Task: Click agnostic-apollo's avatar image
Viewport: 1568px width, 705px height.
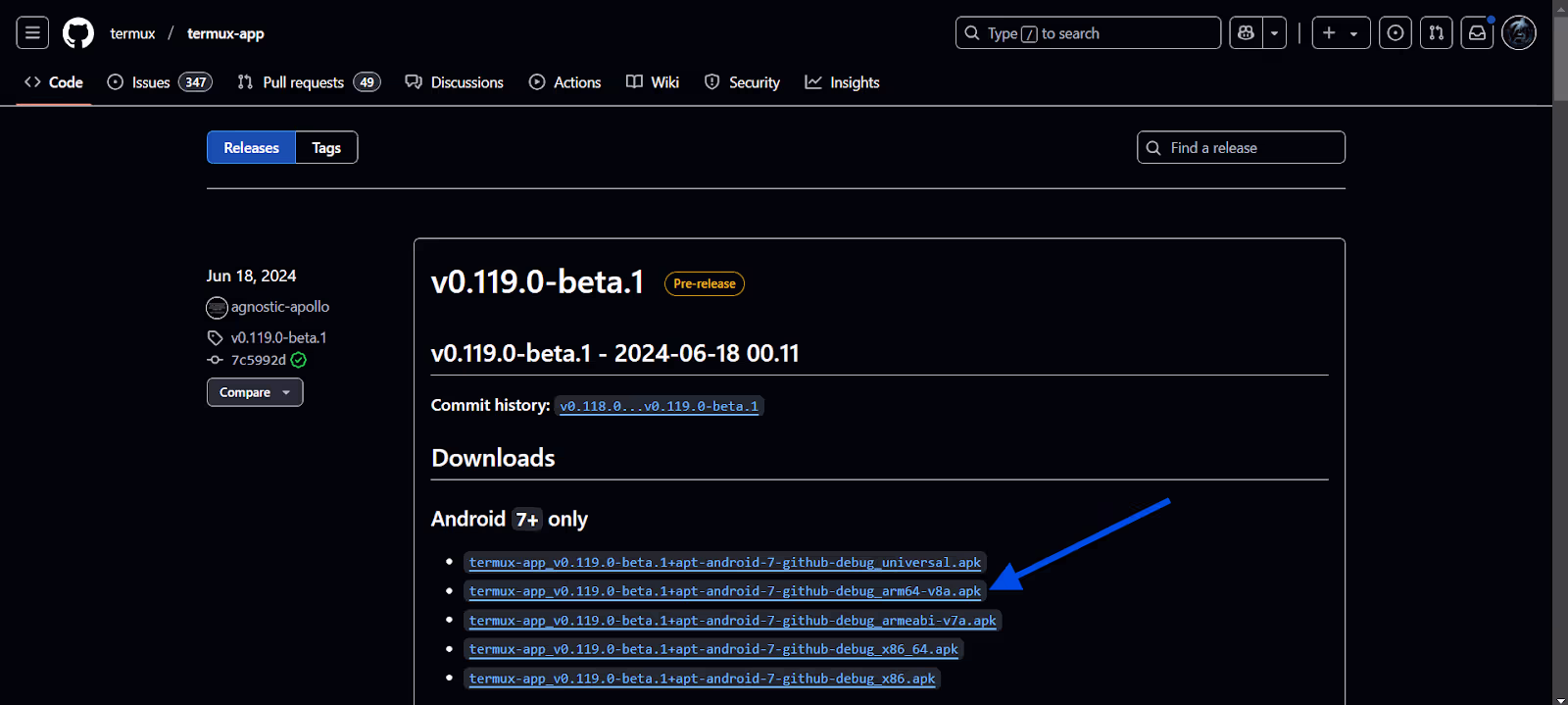Action: [x=217, y=308]
